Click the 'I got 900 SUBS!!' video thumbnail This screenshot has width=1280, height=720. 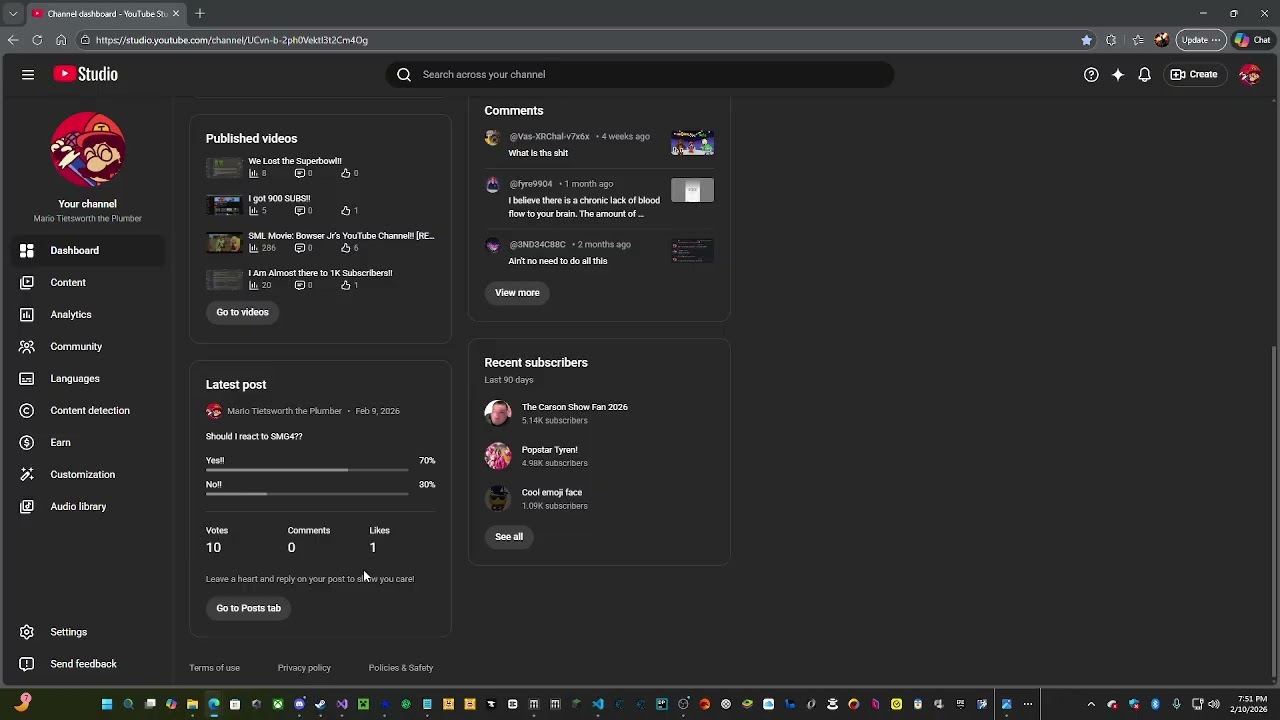point(224,205)
